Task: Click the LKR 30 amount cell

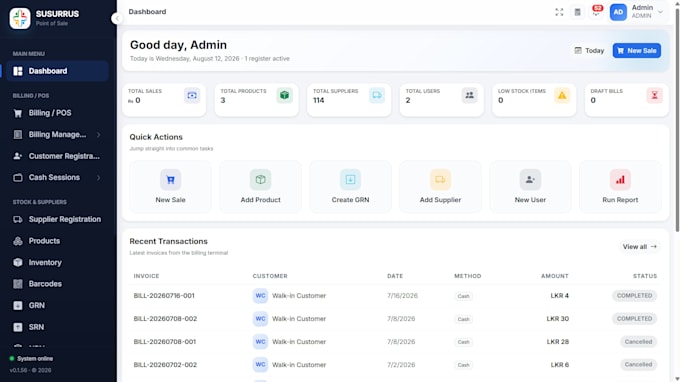Action: (x=557, y=319)
